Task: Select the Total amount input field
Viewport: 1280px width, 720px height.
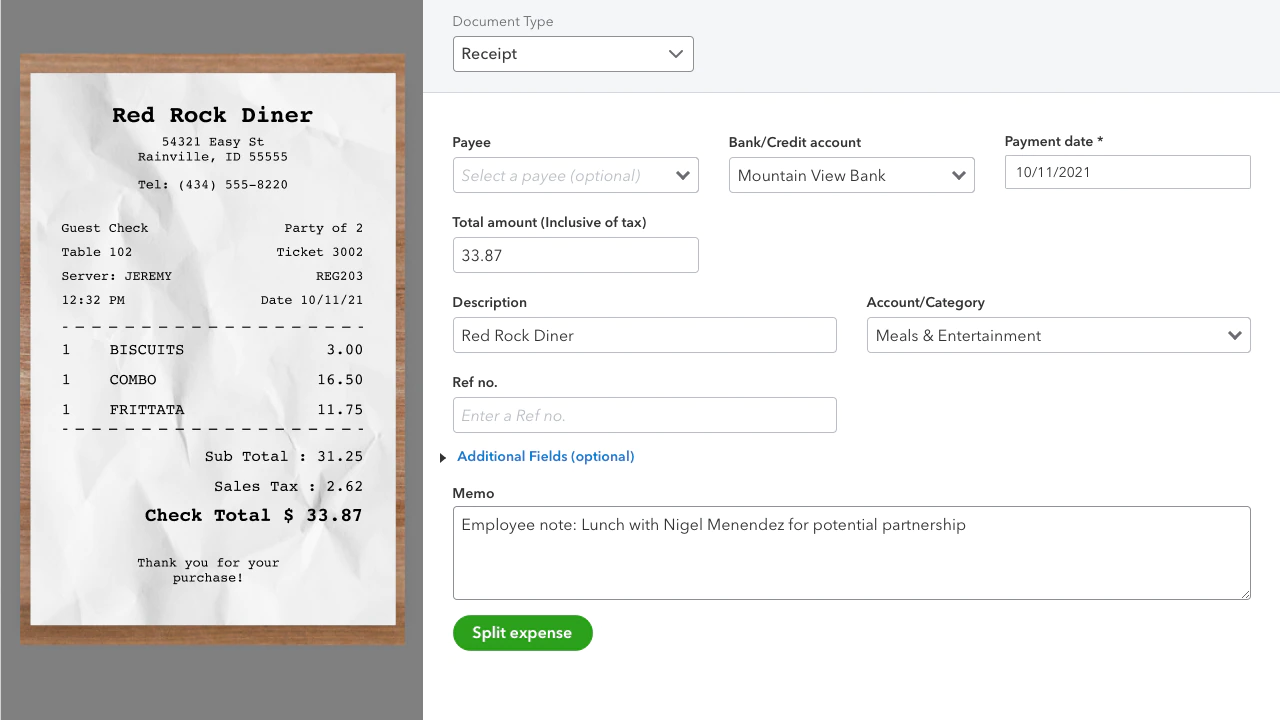Action: click(x=575, y=256)
